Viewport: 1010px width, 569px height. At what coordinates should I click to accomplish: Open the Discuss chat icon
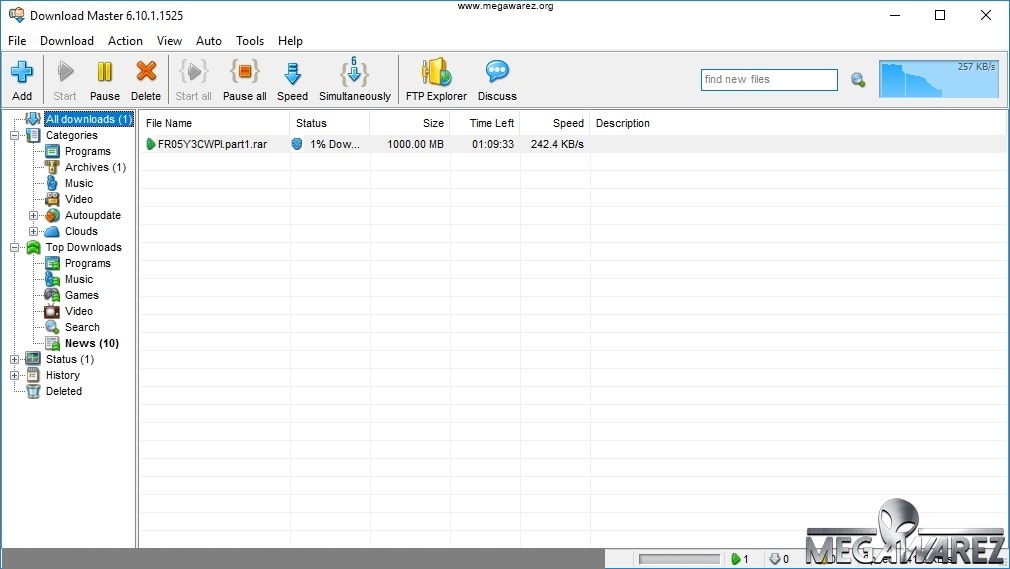497,72
